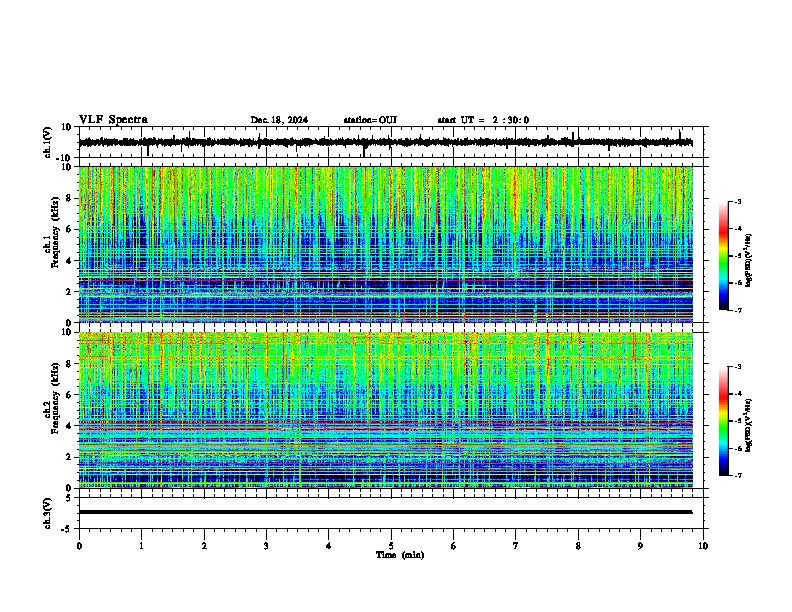
Task: Click the 'ch.3(V)' axis label
Action: 48,513
